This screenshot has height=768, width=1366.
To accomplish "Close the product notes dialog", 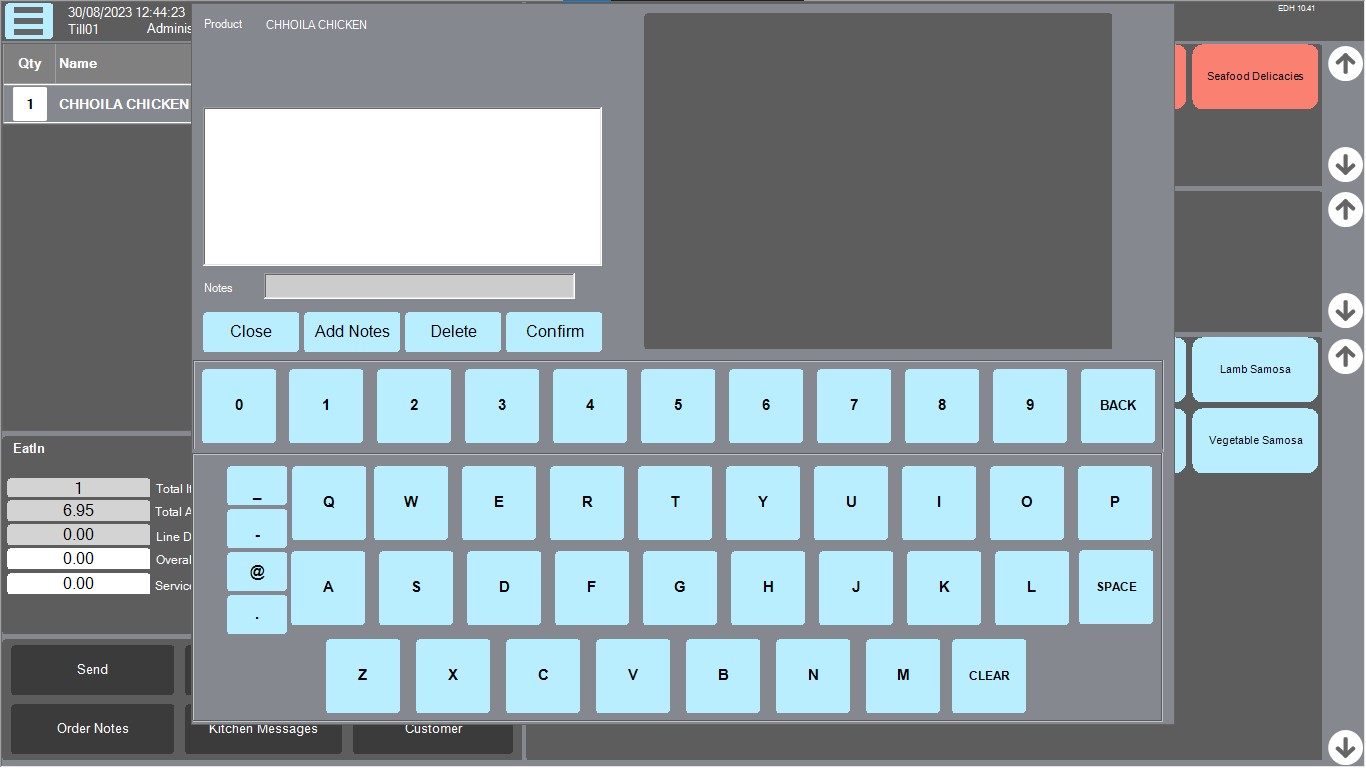I will (251, 332).
